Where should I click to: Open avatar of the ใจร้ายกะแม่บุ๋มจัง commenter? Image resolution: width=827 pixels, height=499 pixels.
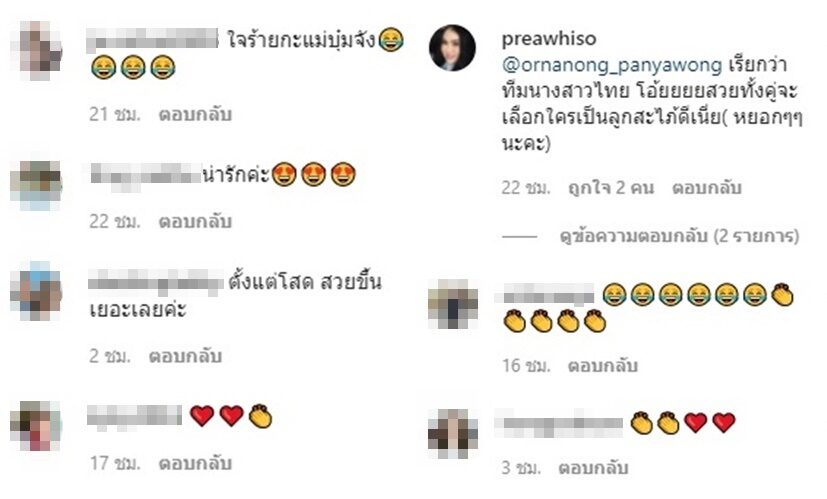point(37,51)
